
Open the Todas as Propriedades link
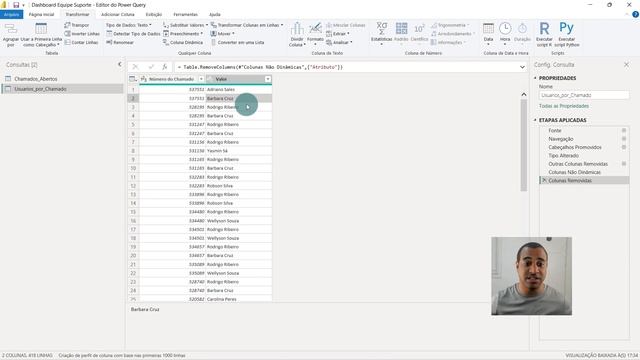564,106
